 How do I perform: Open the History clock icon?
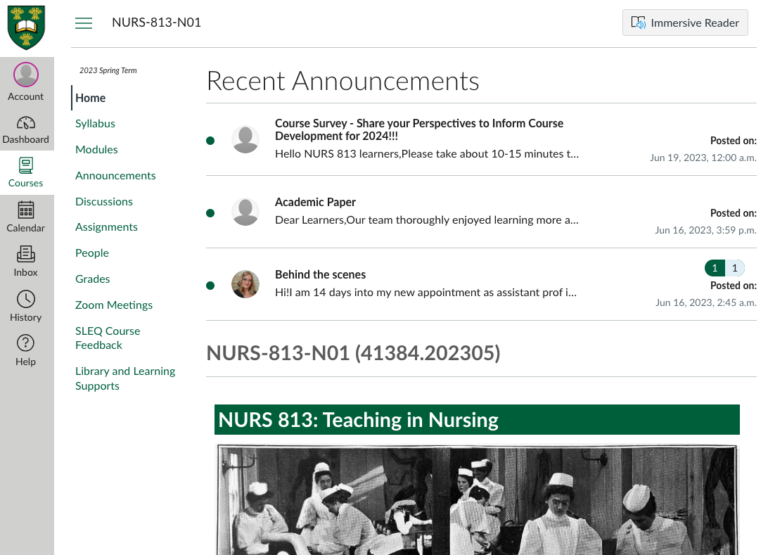click(26, 299)
